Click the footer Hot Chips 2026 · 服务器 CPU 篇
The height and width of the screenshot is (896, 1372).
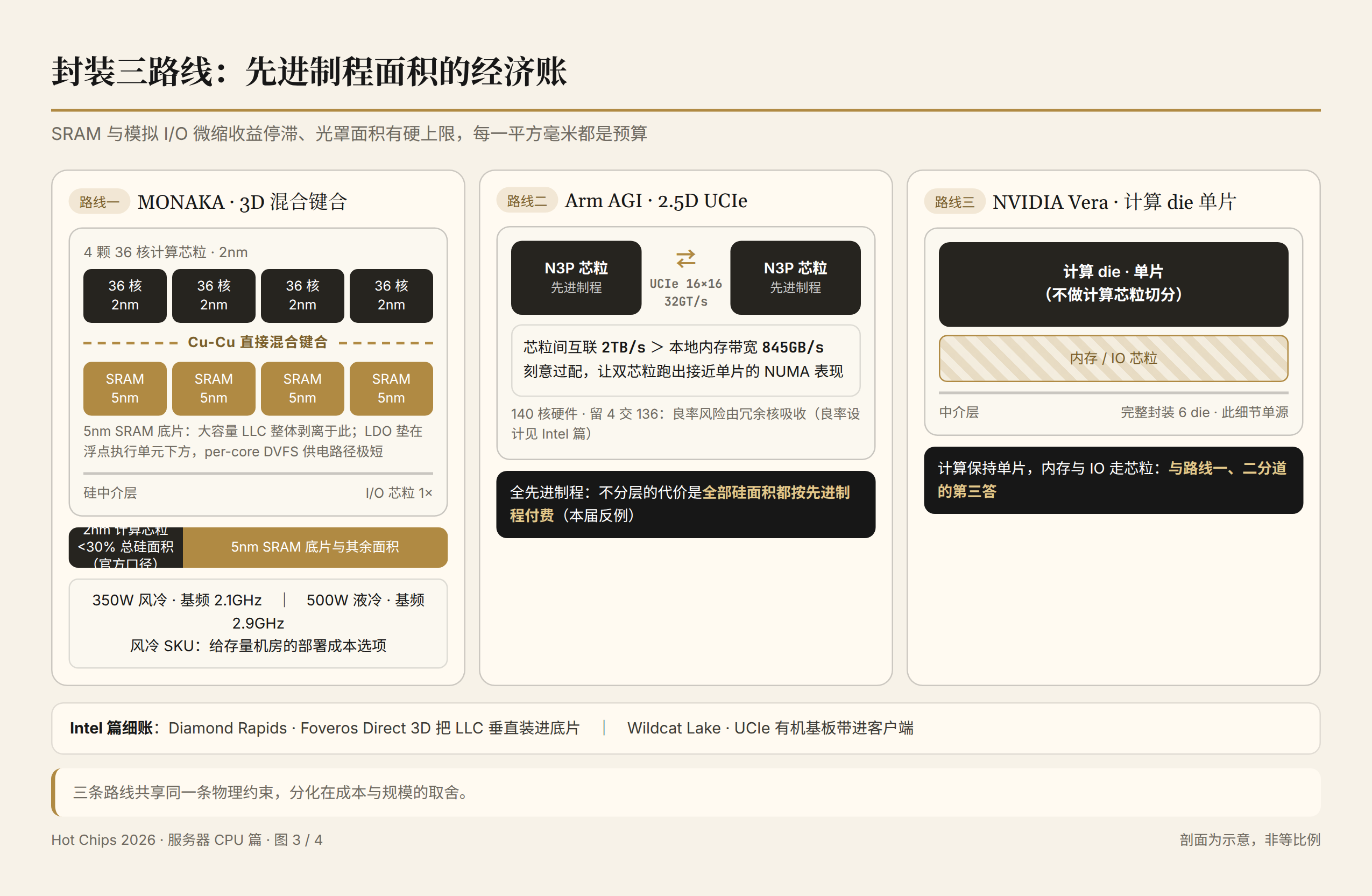point(187,840)
